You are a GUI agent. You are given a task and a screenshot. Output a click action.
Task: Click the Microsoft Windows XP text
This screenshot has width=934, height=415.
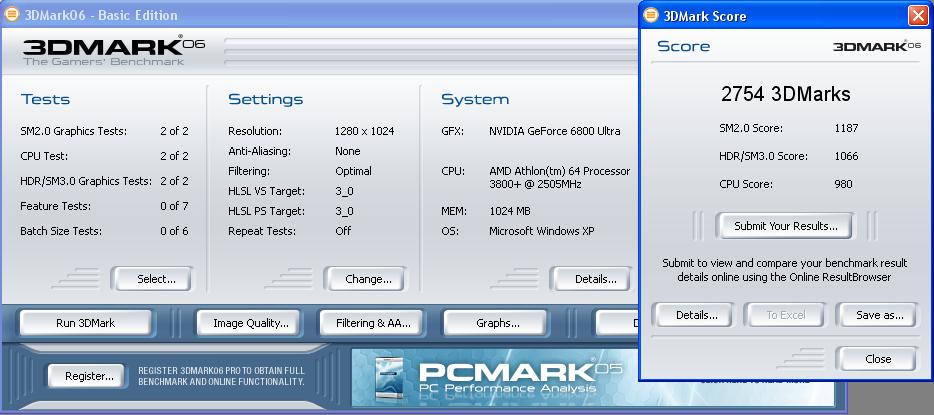tap(541, 231)
